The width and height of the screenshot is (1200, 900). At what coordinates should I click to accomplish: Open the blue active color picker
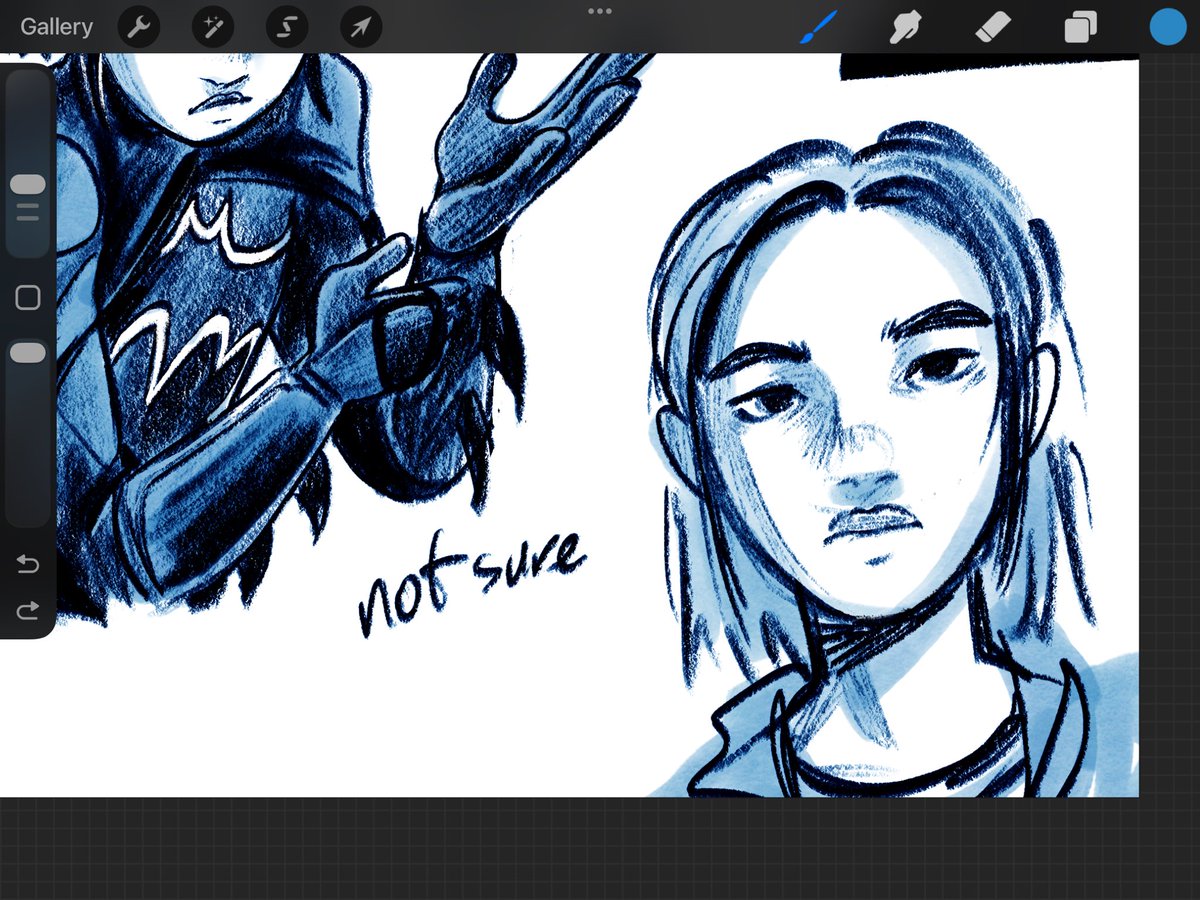pyautogui.click(x=1167, y=27)
